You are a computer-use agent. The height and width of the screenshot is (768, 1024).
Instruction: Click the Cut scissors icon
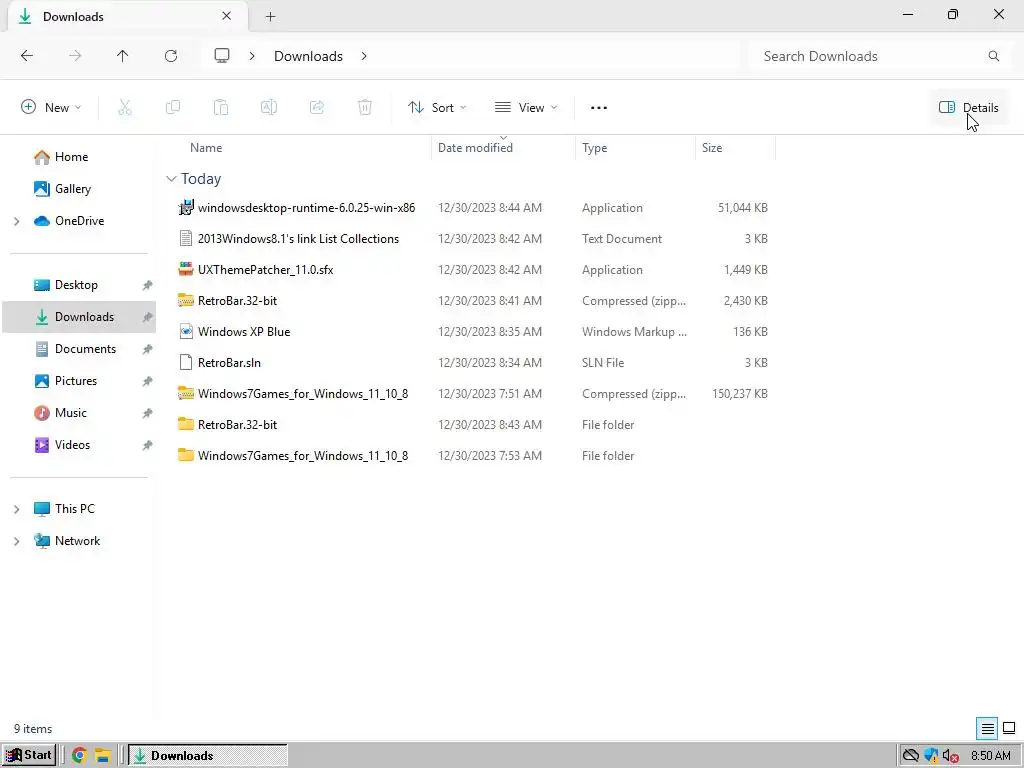[x=125, y=108]
